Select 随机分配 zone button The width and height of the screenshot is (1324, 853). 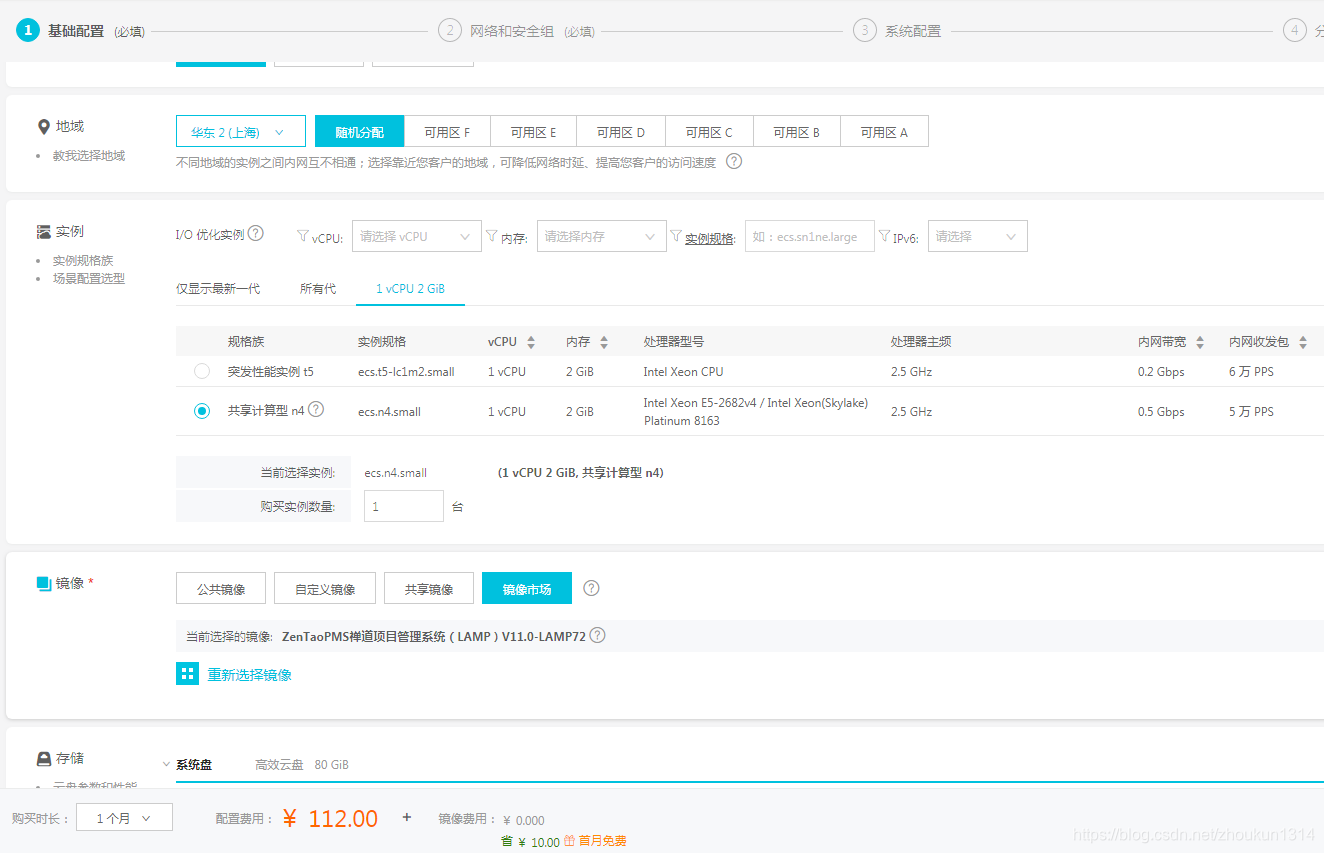tap(360, 132)
